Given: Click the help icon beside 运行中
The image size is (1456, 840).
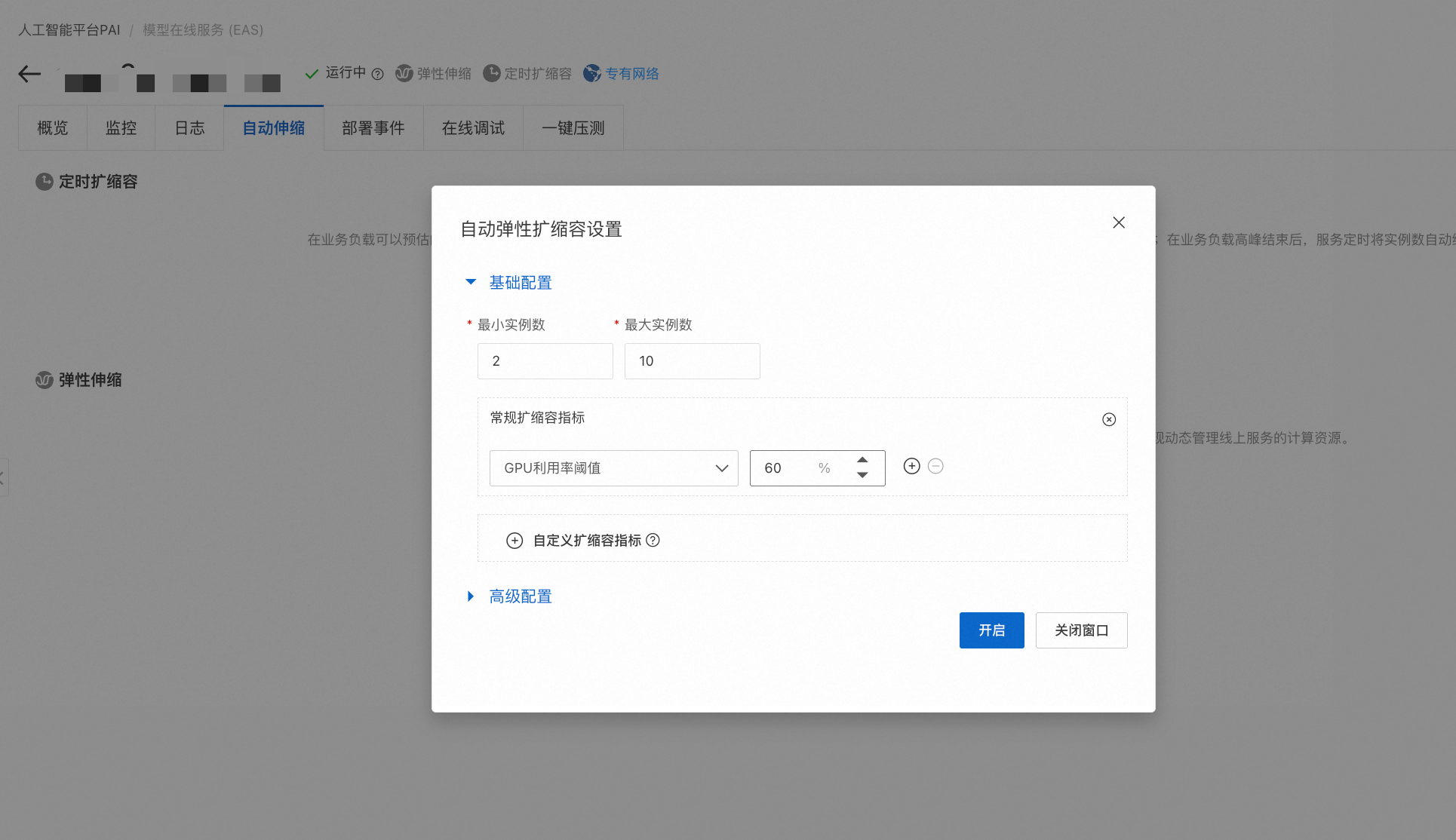Looking at the screenshot, I should [378, 74].
